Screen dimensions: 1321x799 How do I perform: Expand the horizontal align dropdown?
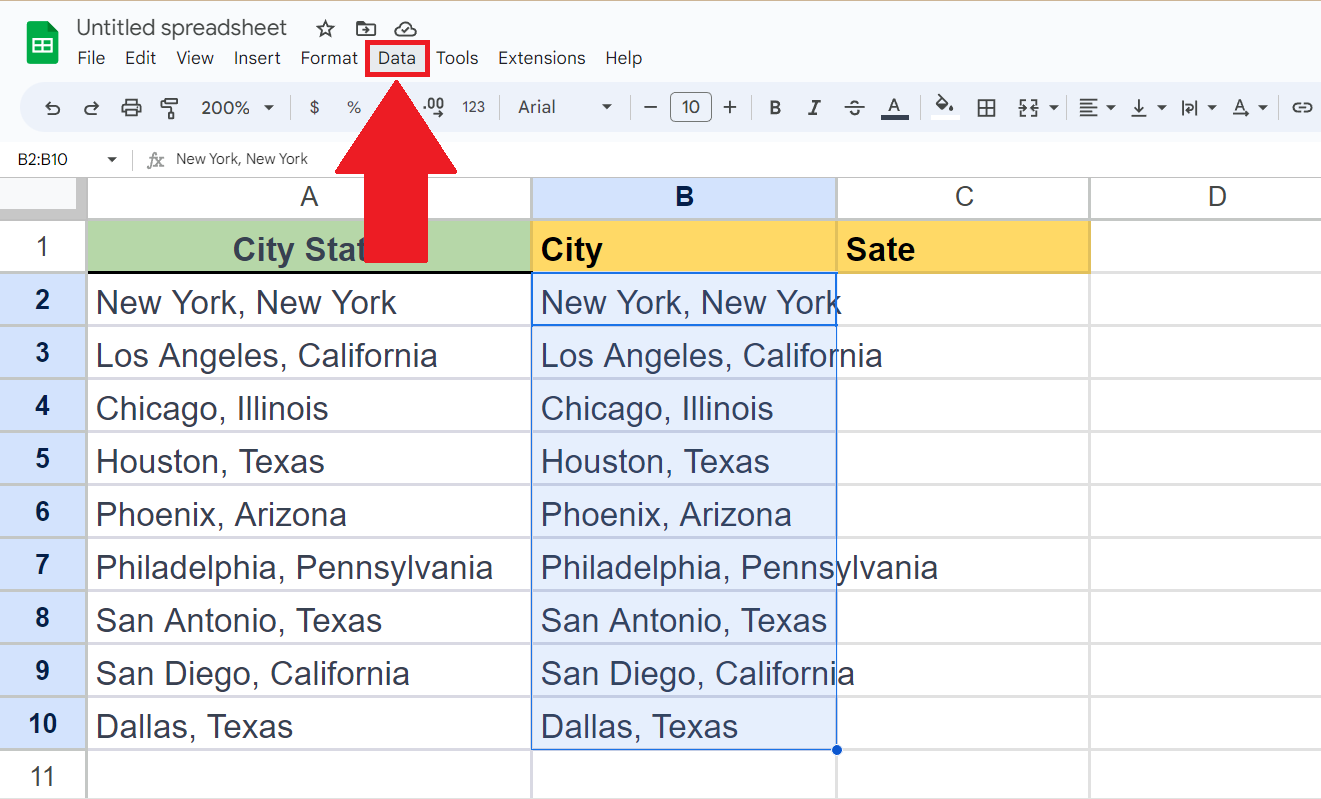tap(1097, 108)
